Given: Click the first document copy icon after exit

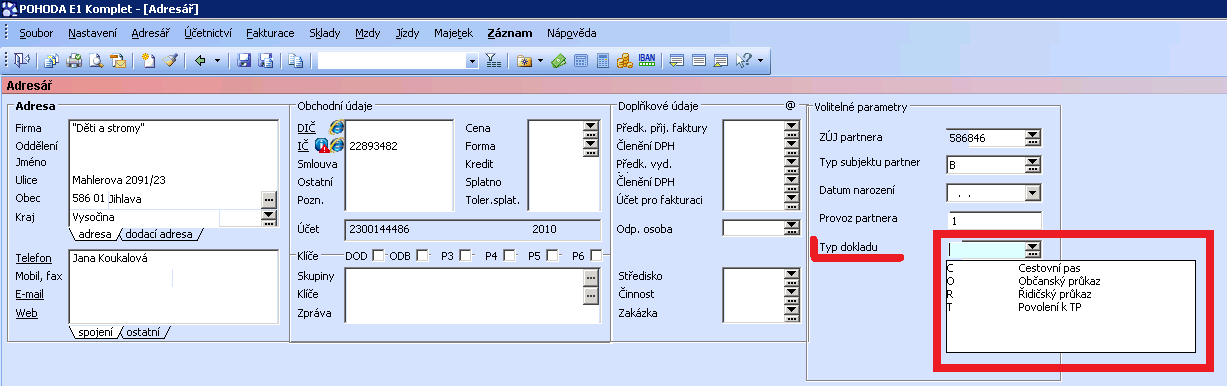Looking at the screenshot, I should pyautogui.click(x=51, y=61).
